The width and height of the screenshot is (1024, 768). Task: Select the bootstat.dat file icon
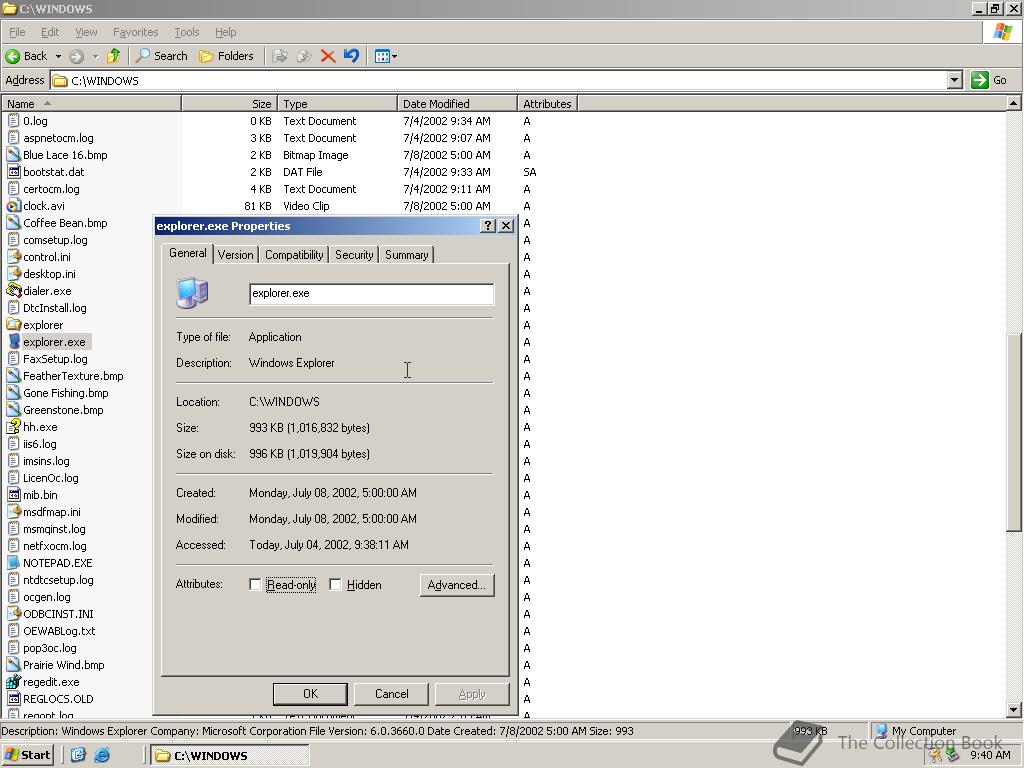click(x=14, y=172)
